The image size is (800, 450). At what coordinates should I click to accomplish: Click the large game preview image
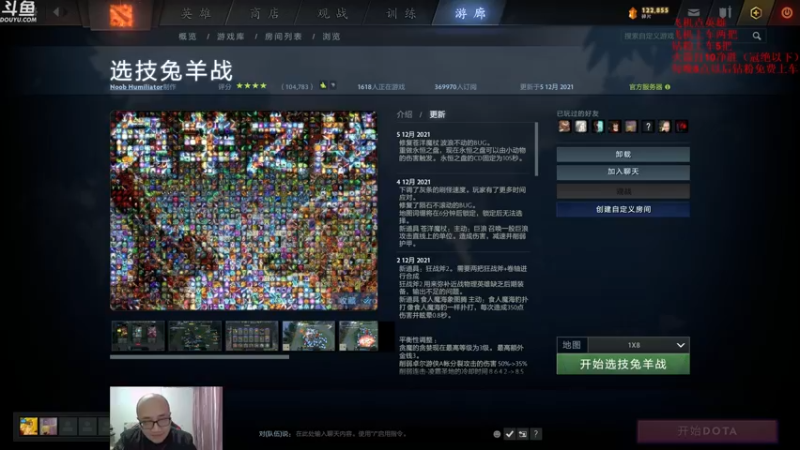[x=244, y=210]
